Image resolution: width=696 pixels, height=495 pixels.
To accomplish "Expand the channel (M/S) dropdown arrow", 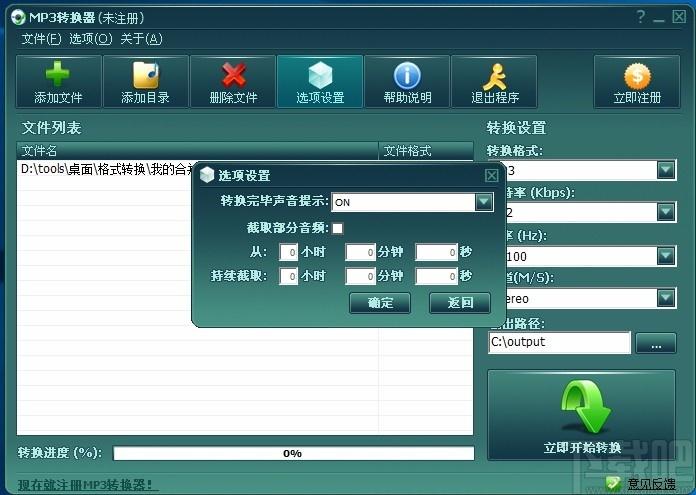I will pyautogui.click(x=666, y=298).
